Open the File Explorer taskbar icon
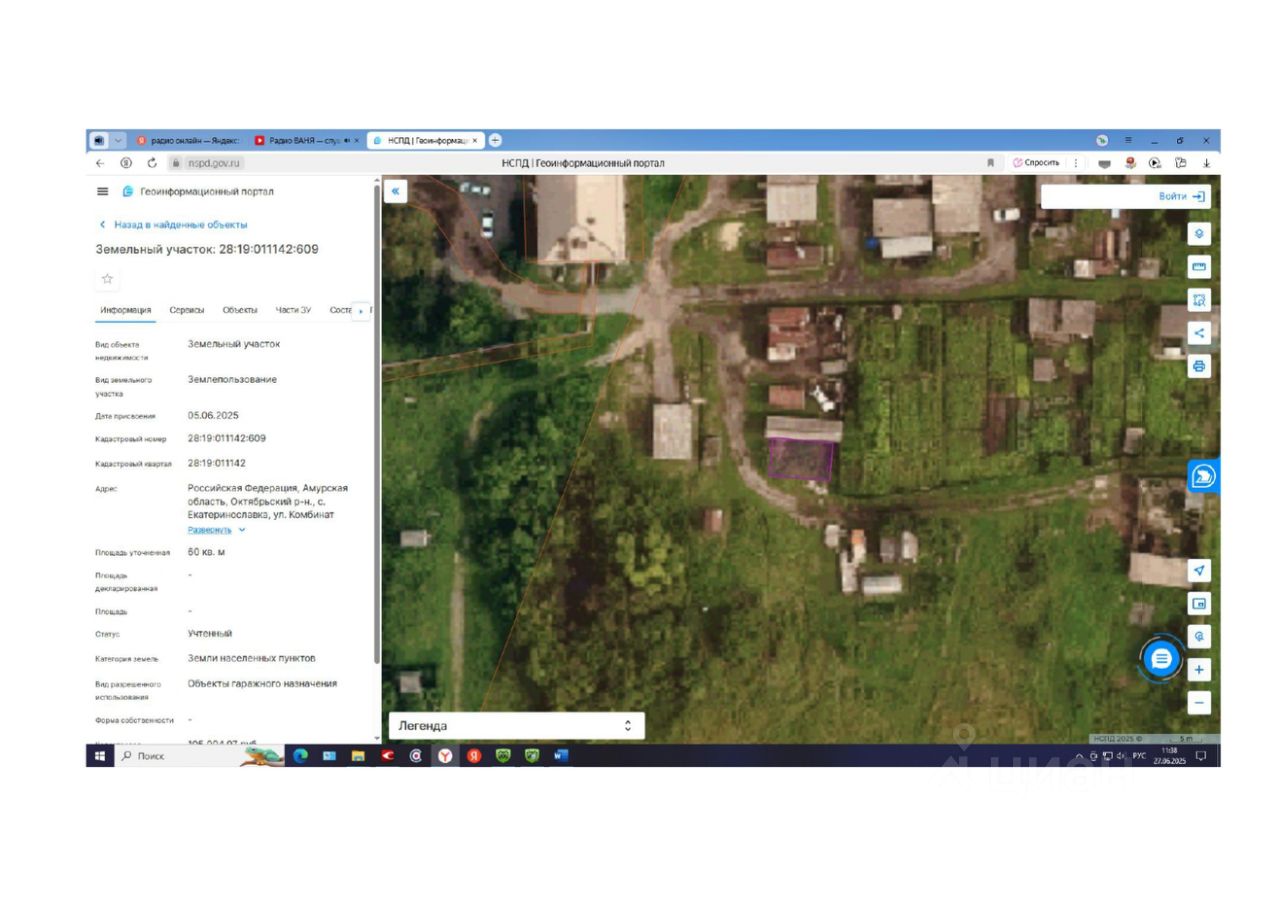Image resolution: width=1280 pixels, height=904 pixels. click(358, 756)
